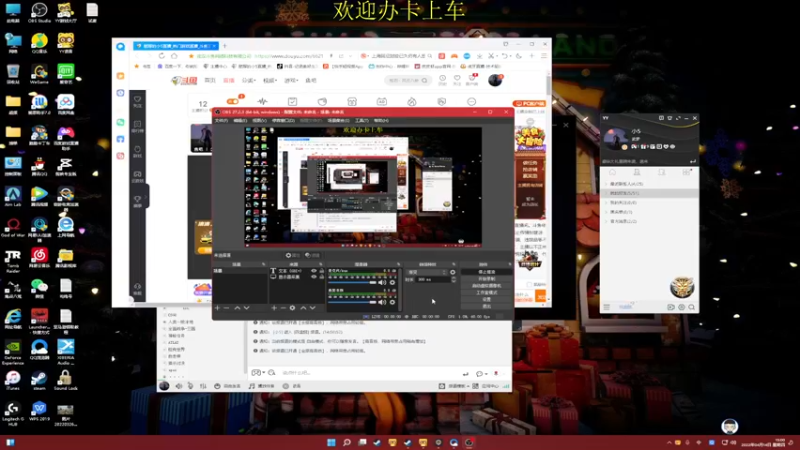
Task: Toggle visibility of the 文本 (GDI+) source
Action: pyautogui.click(x=314, y=271)
